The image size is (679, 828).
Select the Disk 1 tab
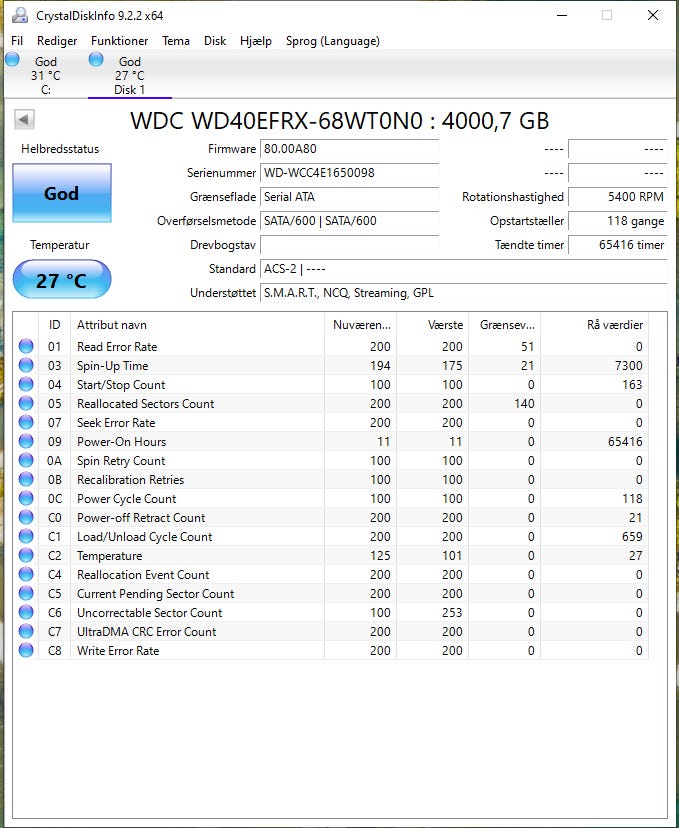[129, 75]
